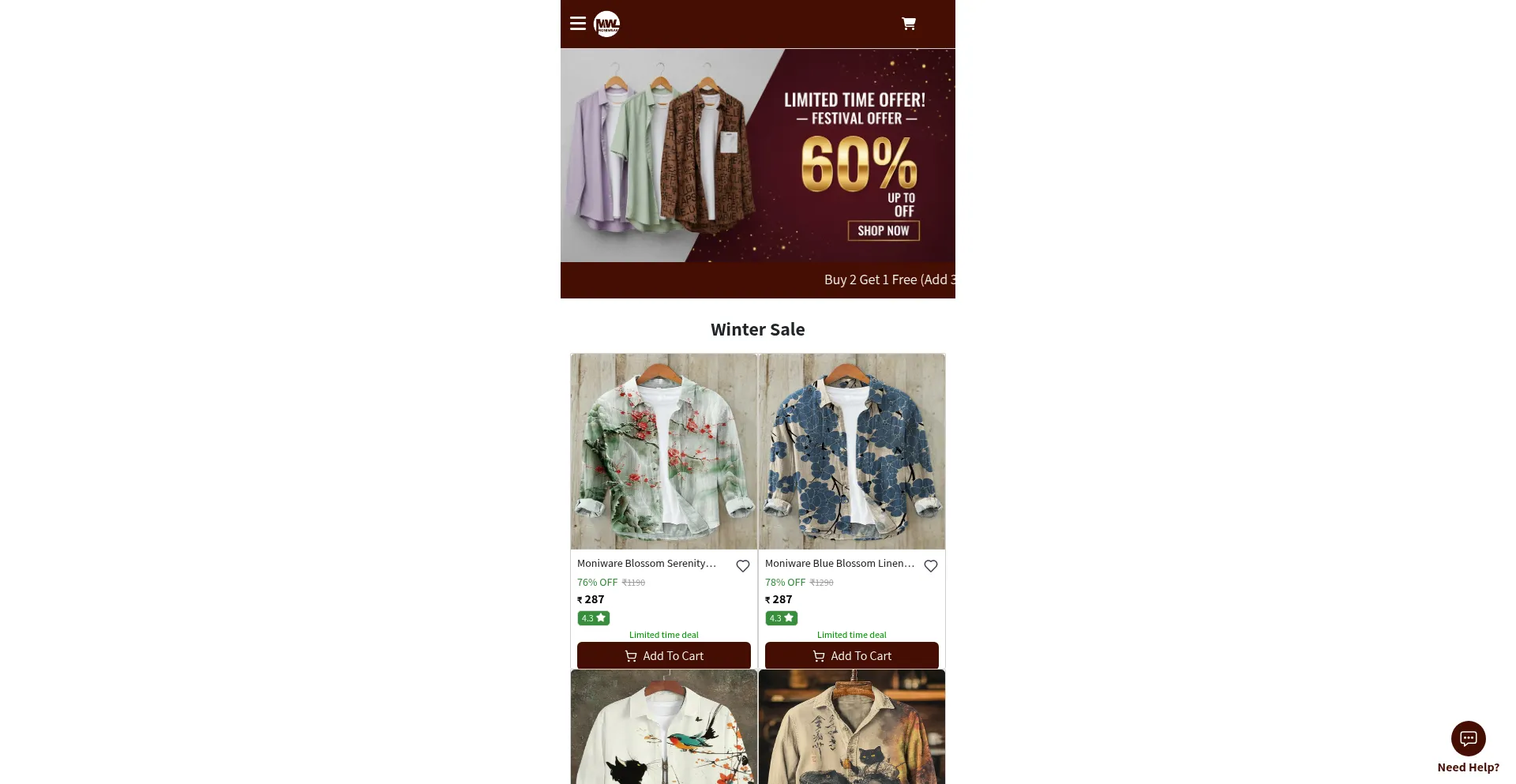Click the 4.3 star rating badge, first product
This screenshot has width=1516, height=784.
593,618
